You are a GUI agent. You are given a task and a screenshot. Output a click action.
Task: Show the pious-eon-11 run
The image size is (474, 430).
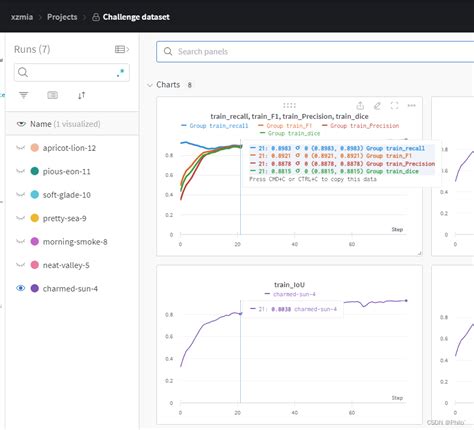[21, 171]
